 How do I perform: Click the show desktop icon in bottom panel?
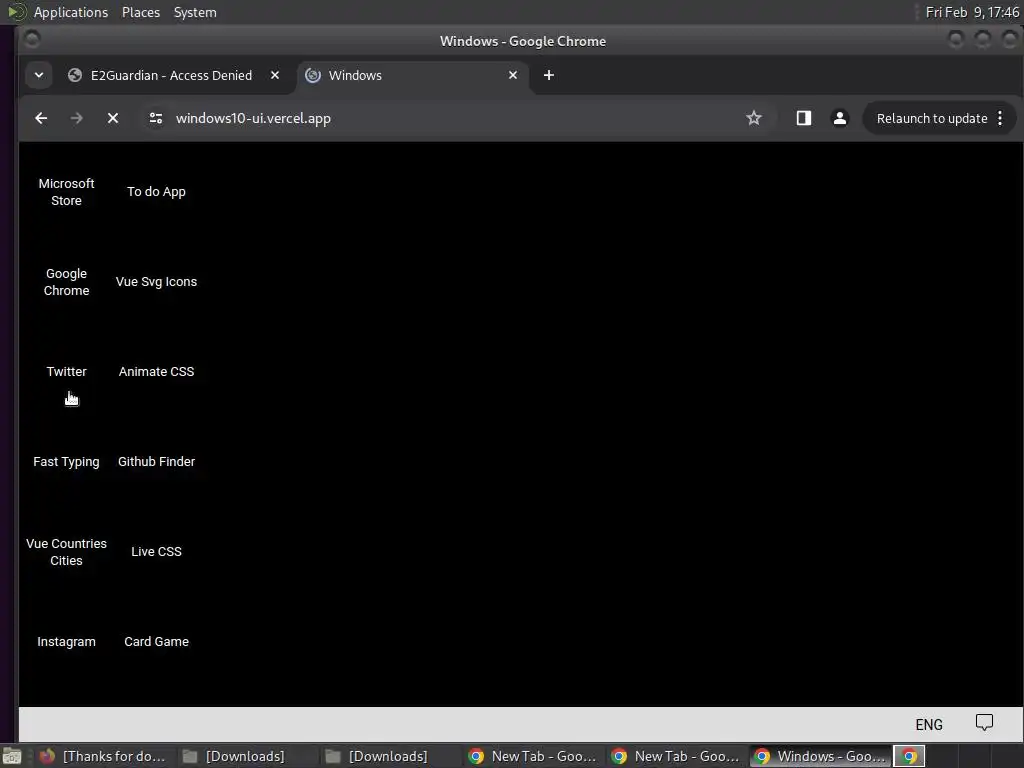(x=12, y=756)
